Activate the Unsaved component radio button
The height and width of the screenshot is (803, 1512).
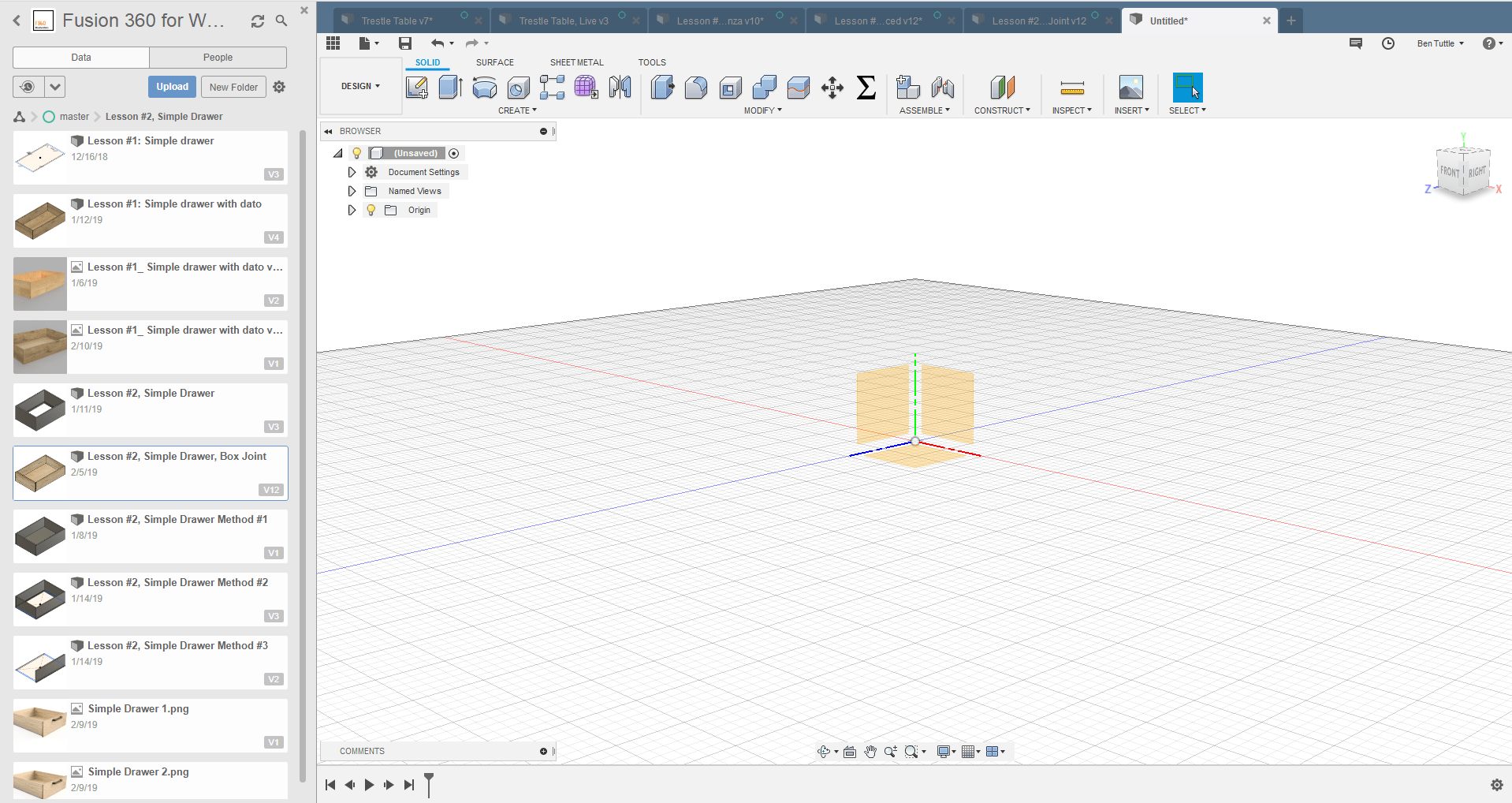[454, 153]
